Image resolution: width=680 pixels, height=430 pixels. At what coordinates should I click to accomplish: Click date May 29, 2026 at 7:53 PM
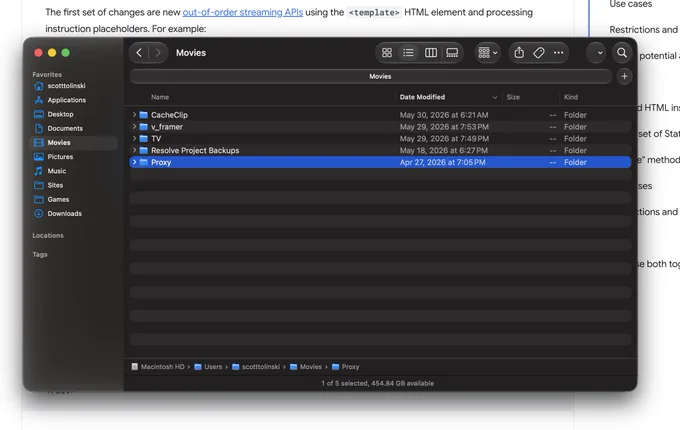tap(444, 127)
